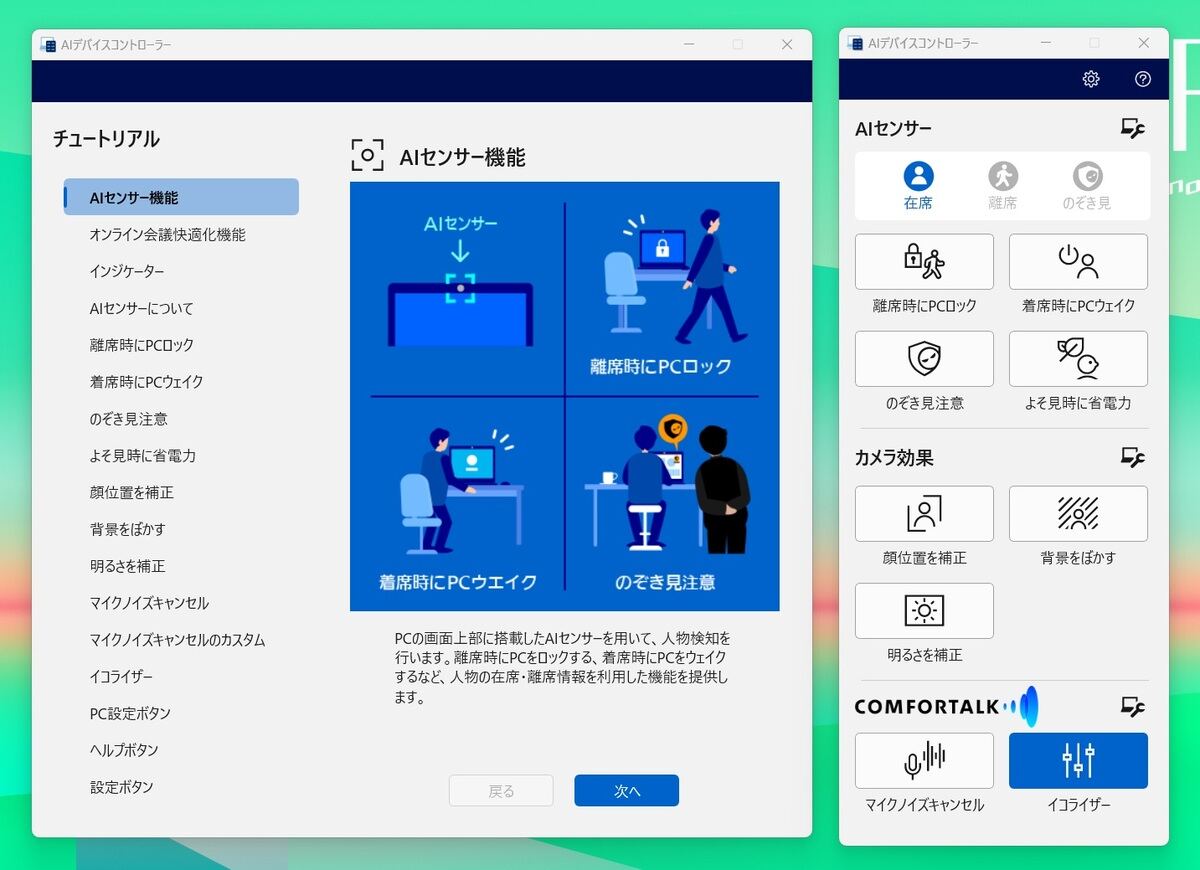Click the 次へ next button
The image size is (1200, 870).
627,791
